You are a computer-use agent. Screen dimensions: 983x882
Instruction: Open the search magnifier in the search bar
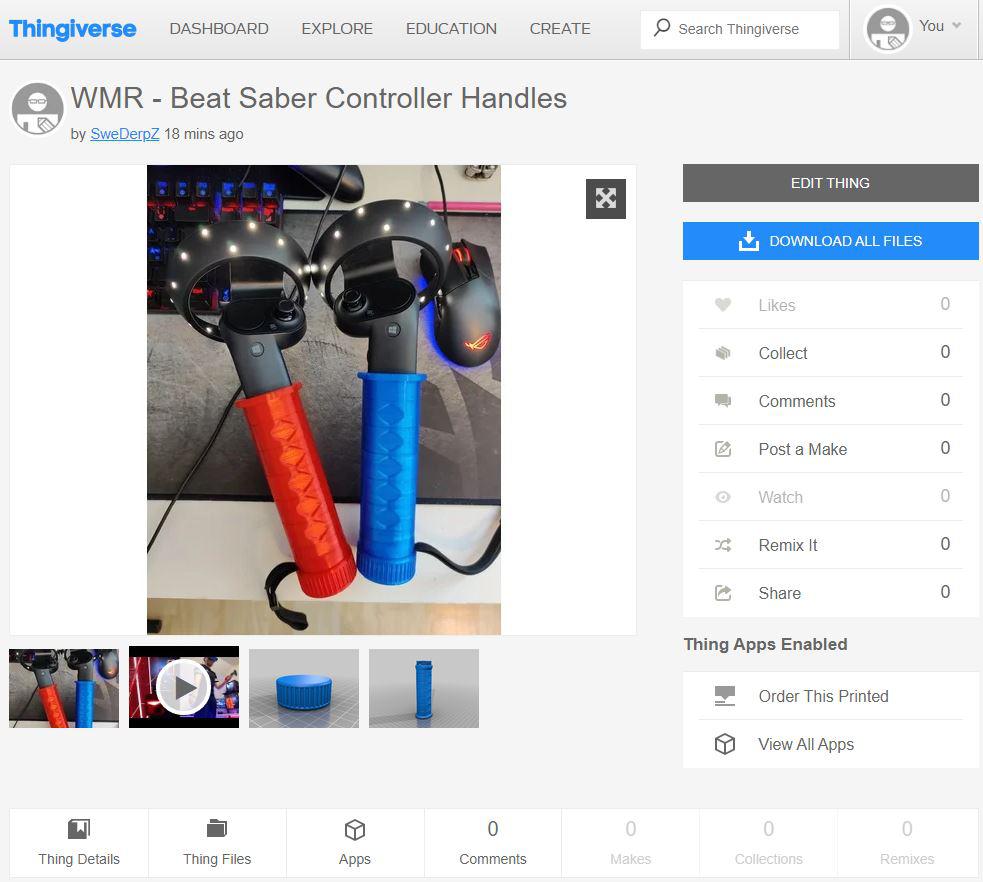tap(662, 29)
